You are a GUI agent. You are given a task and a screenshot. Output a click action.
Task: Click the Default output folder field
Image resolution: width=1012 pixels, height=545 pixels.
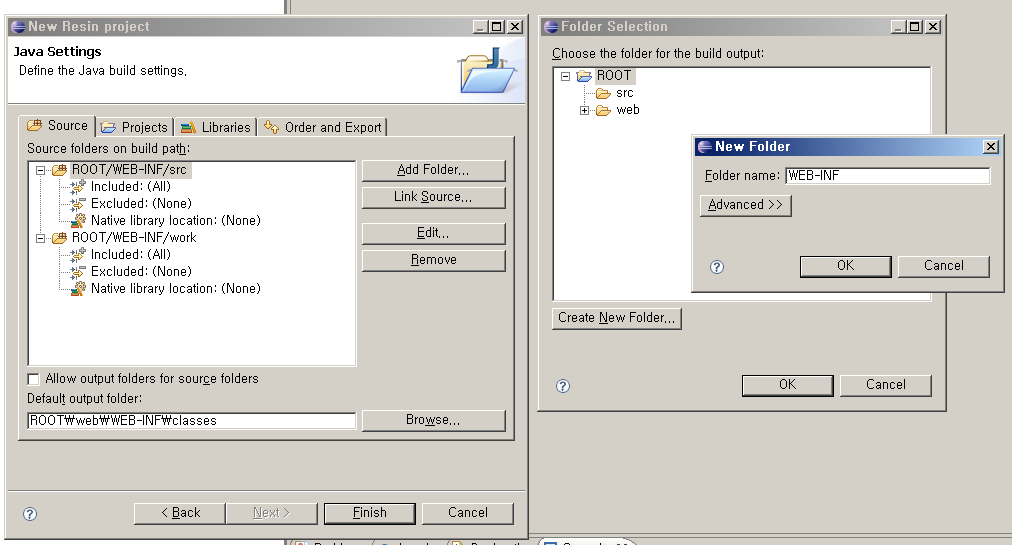tap(192, 421)
